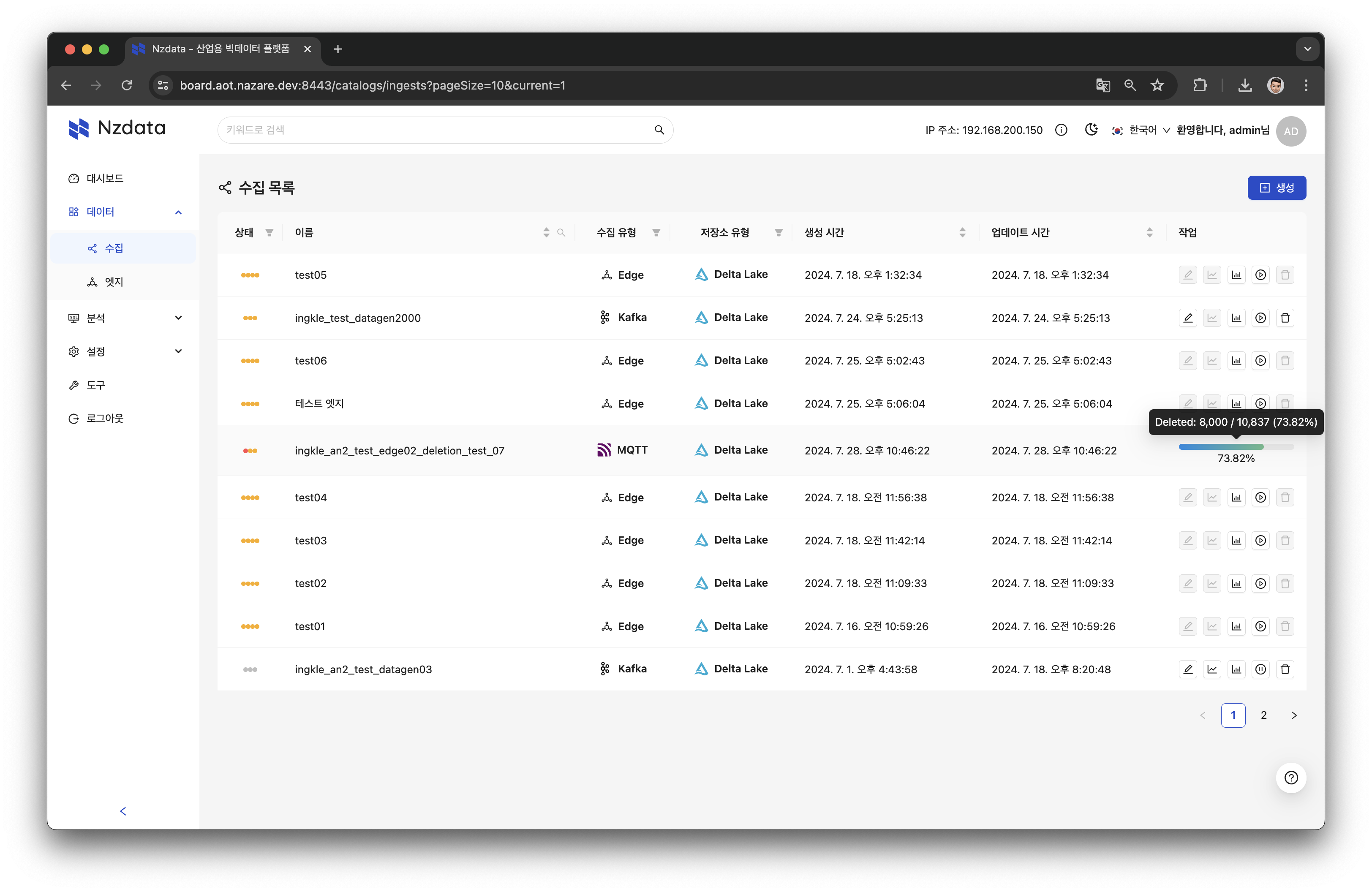This screenshot has height=892, width=1372.
Task: Click the 생성 create button
Action: coord(1276,188)
